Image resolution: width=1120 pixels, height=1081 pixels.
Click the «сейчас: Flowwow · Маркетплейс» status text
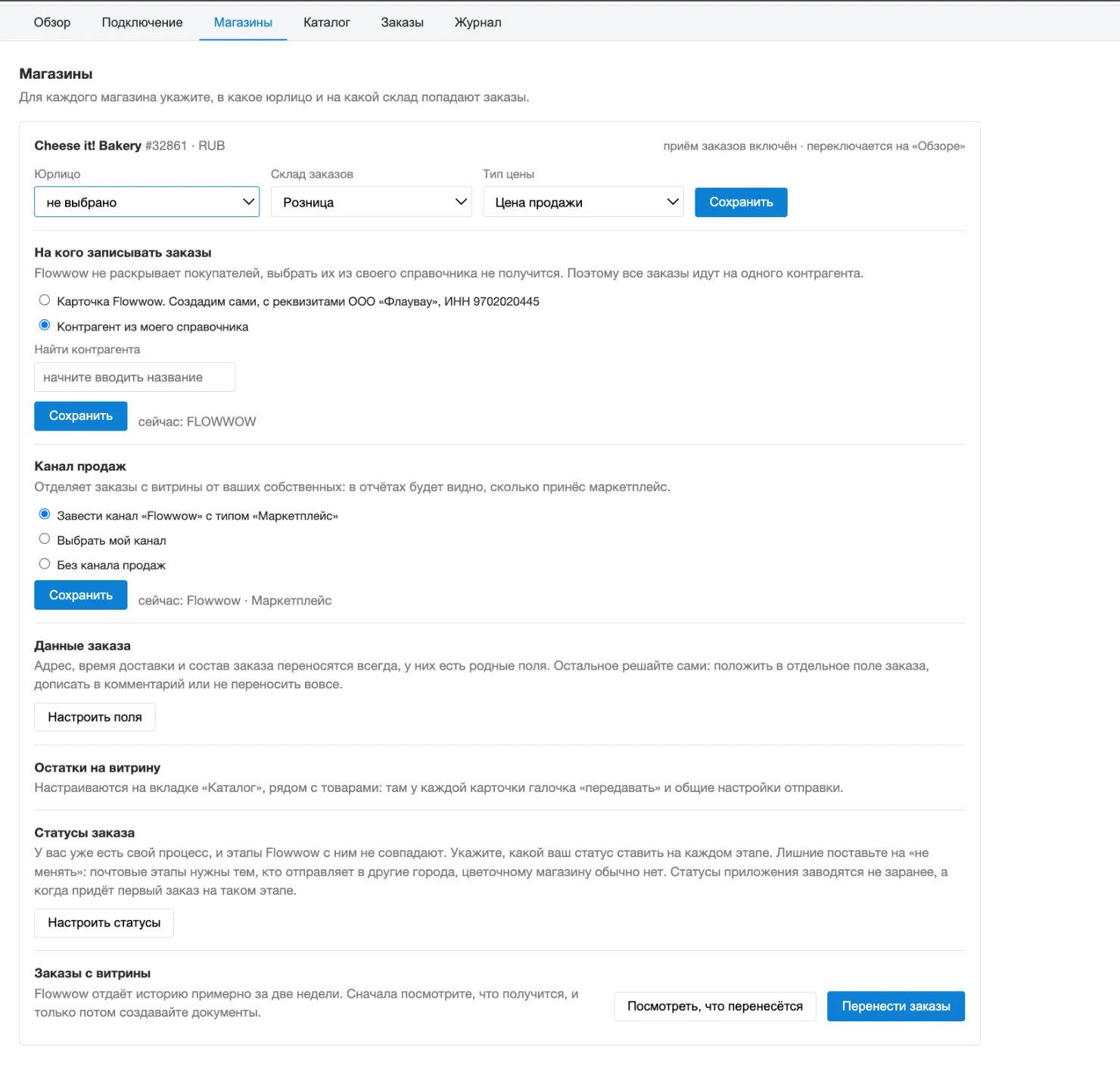(x=235, y=601)
